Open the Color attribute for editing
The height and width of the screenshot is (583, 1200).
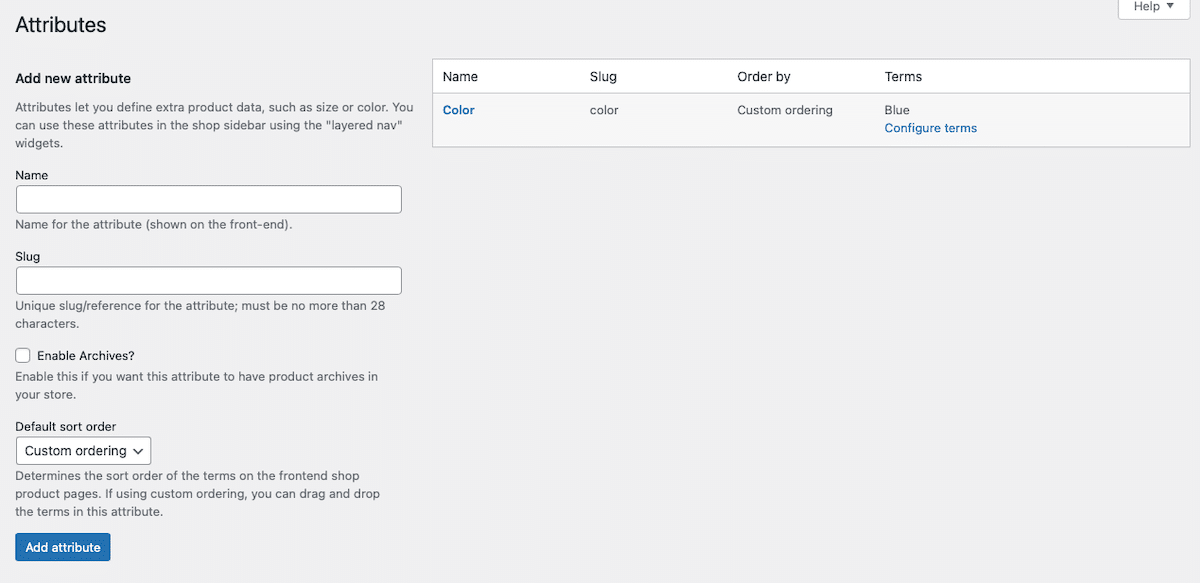point(458,110)
